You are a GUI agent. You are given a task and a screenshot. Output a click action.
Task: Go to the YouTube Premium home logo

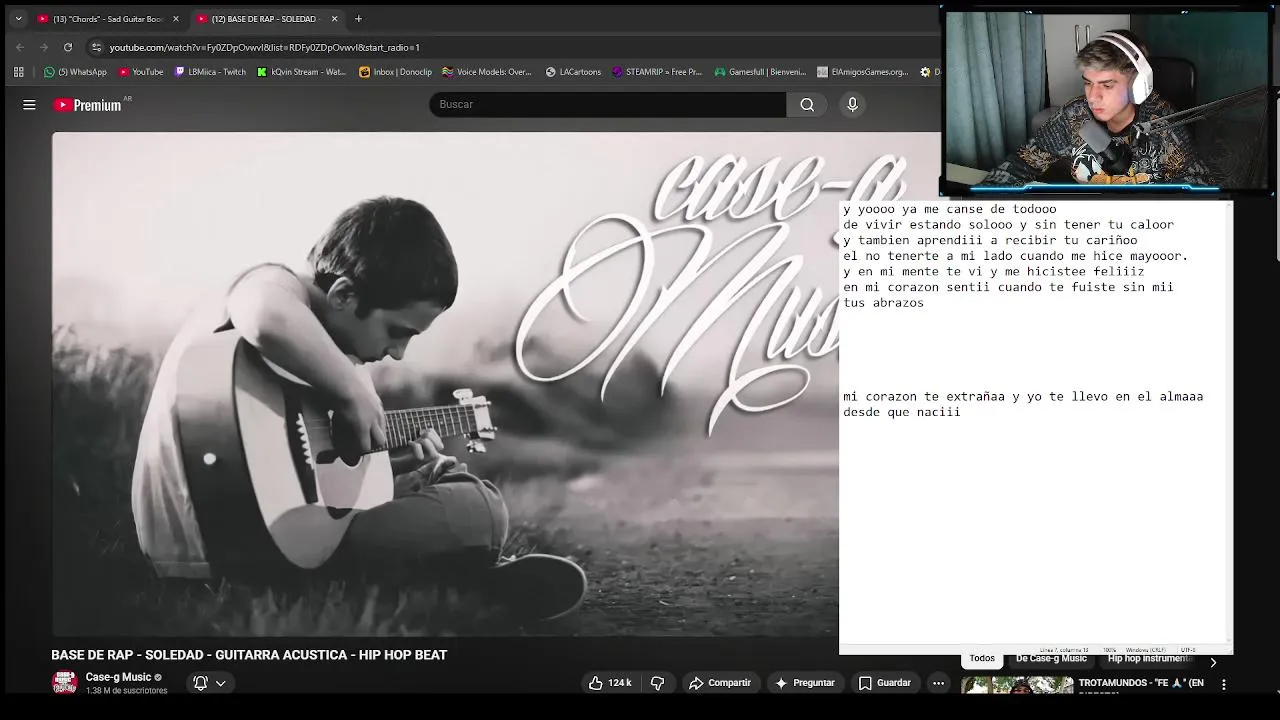pyautogui.click(x=88, y=105)
